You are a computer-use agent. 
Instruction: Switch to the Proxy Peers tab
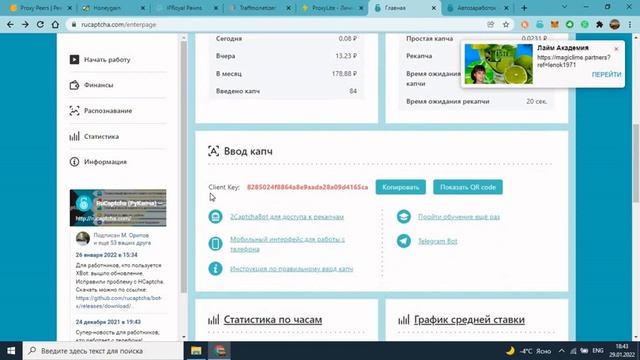(x=41, y=8)
